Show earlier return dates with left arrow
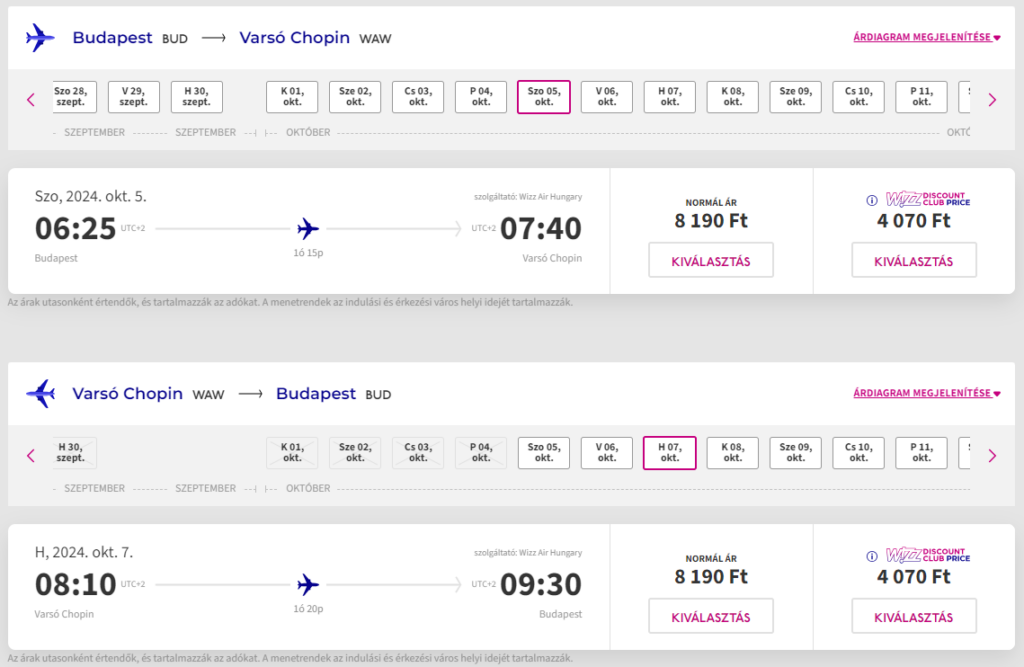This screenshot has width=1024, height=667. coord(31,455)
